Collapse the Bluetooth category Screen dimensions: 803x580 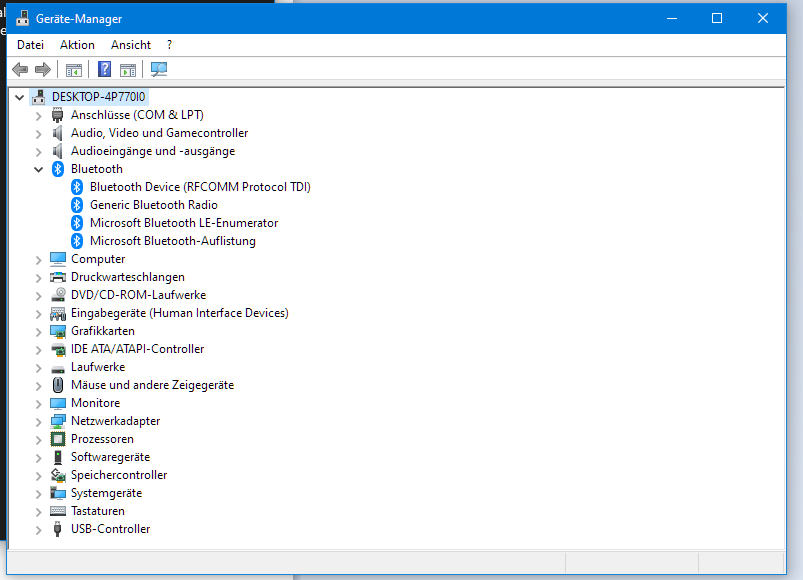(38, 169)
